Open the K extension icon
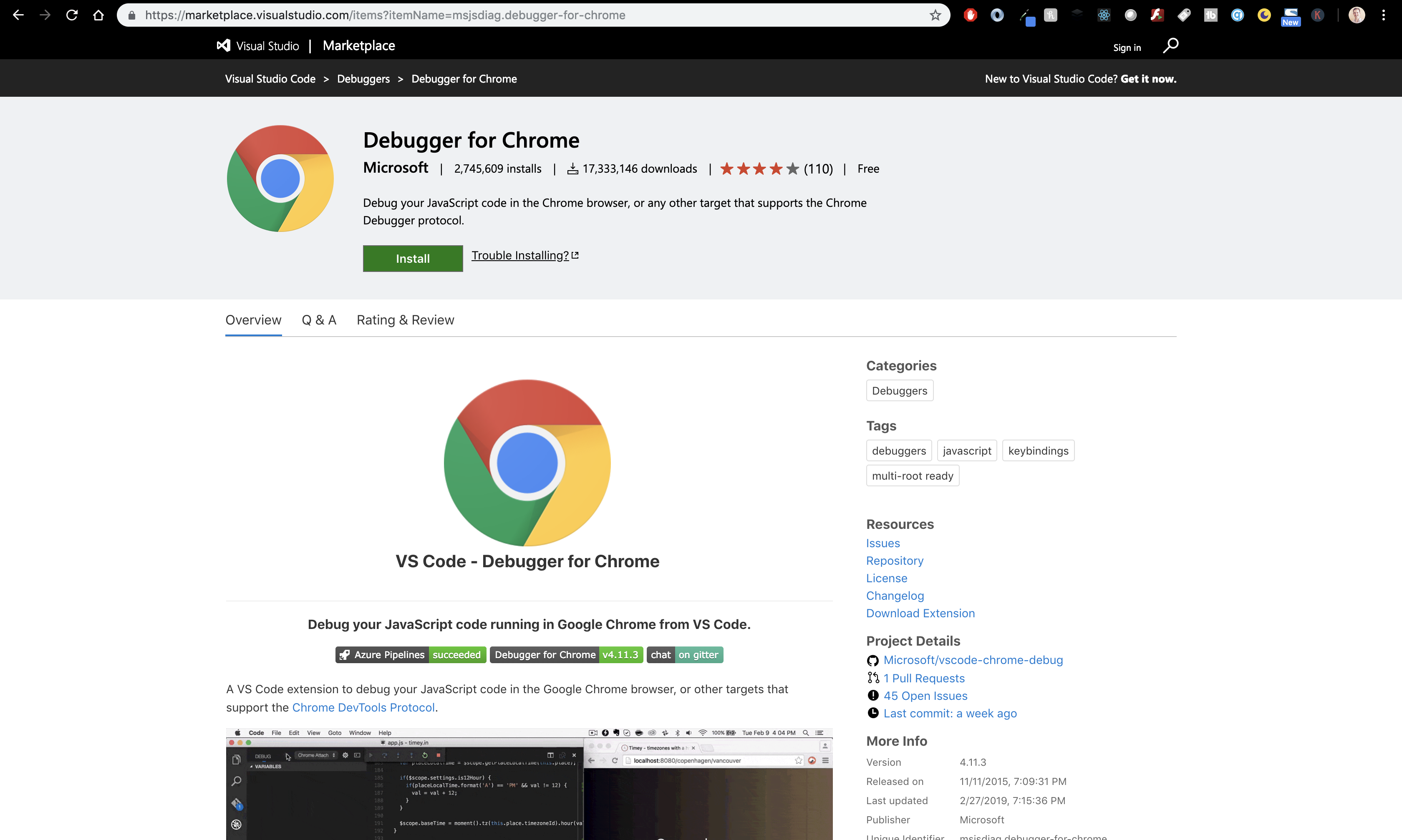Viewport: 1402px width, 840px height. coord(1318,15)
